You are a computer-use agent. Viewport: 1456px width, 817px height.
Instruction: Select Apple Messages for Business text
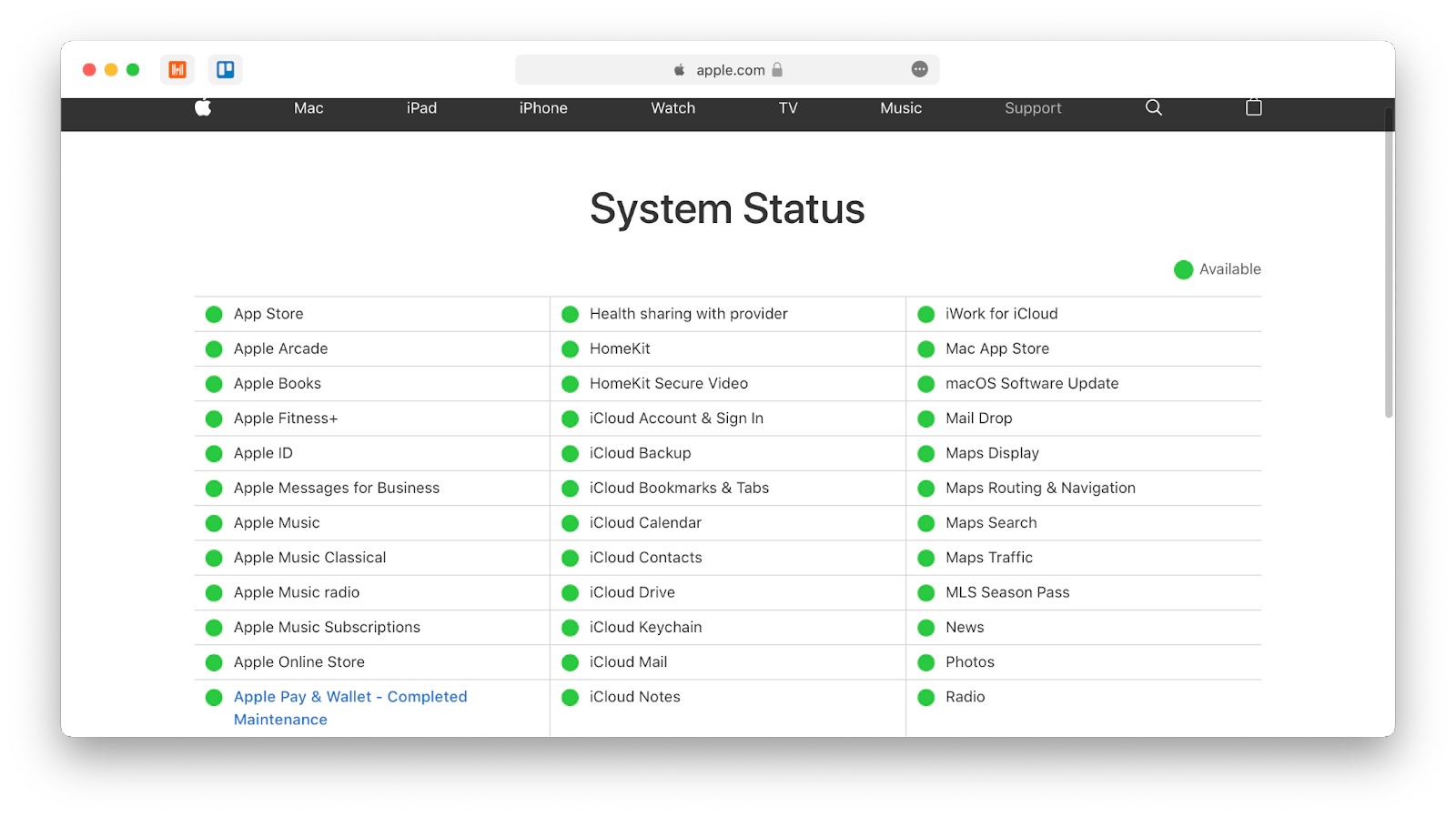tap(337, 489)
